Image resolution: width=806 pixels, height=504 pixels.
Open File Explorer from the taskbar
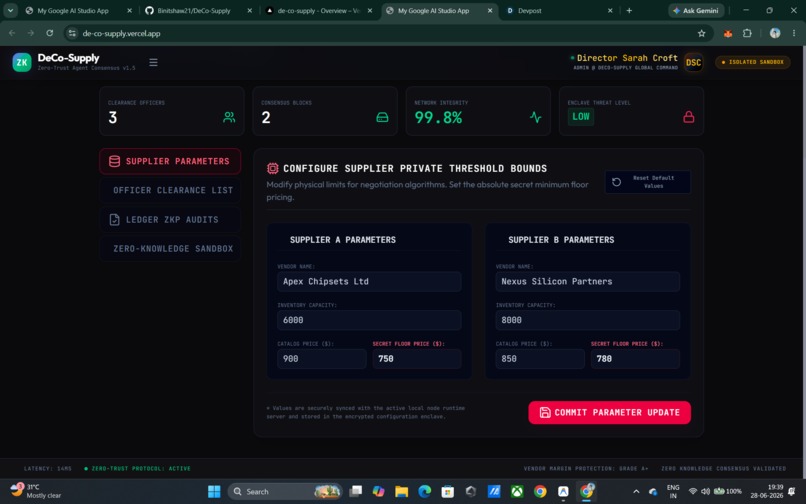401,492
